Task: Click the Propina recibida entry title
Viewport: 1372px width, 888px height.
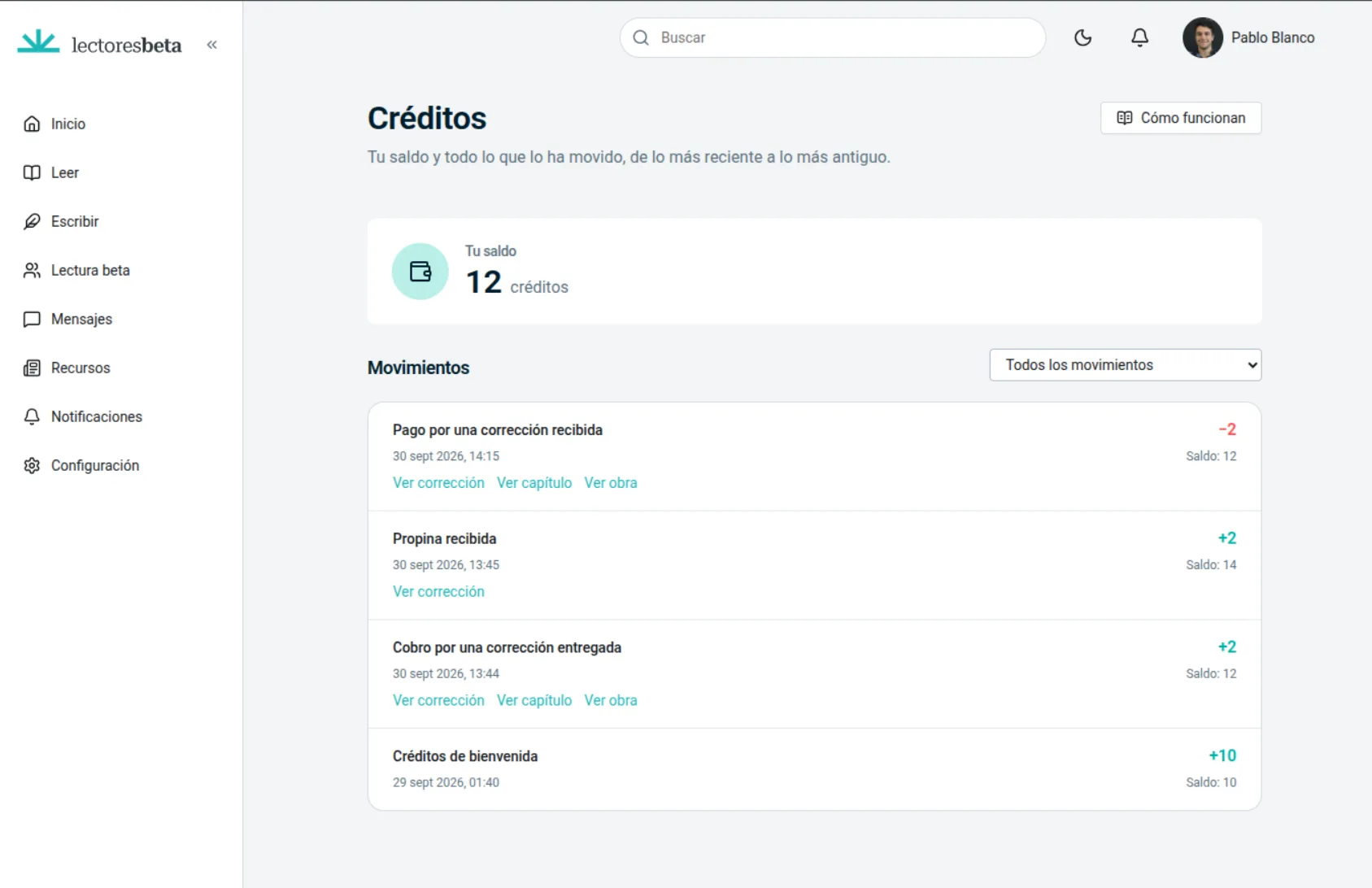Action: click(444, 538)
